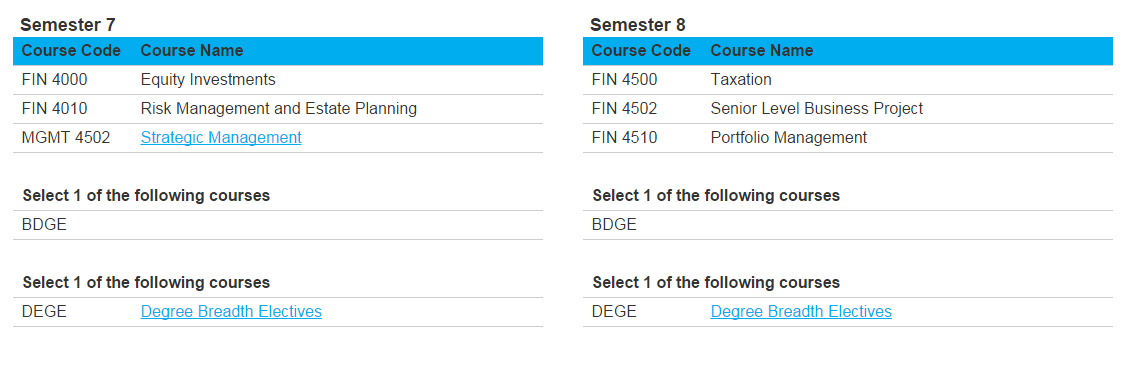Select Senior Level Business Project row
This screenshot has width=1127, height=377.
point(848,109)
